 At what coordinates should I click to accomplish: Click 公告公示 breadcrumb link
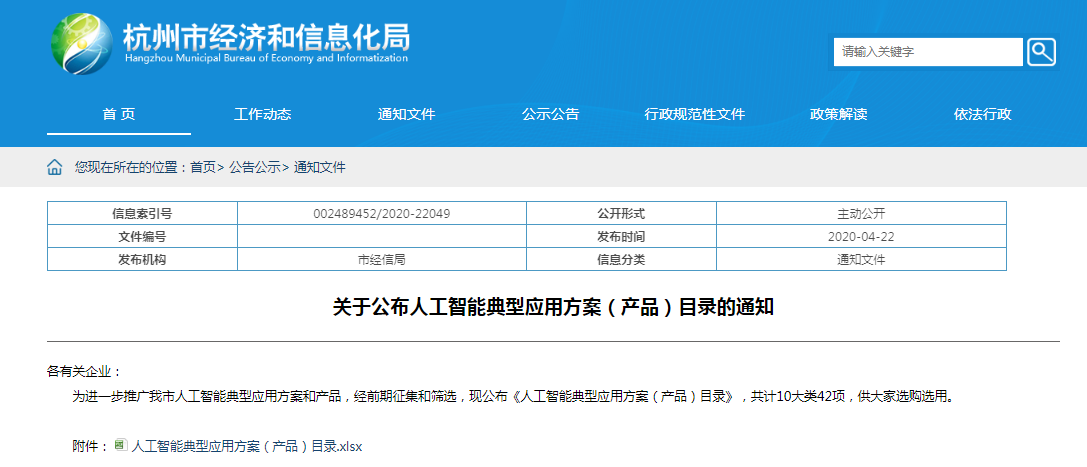point(254,167)
